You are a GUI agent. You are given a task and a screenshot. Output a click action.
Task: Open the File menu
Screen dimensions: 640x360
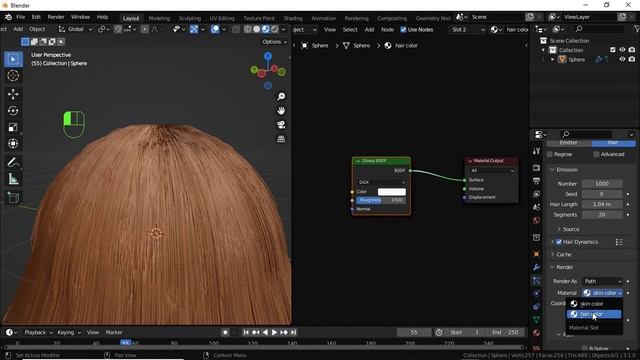tap(20, 17)
